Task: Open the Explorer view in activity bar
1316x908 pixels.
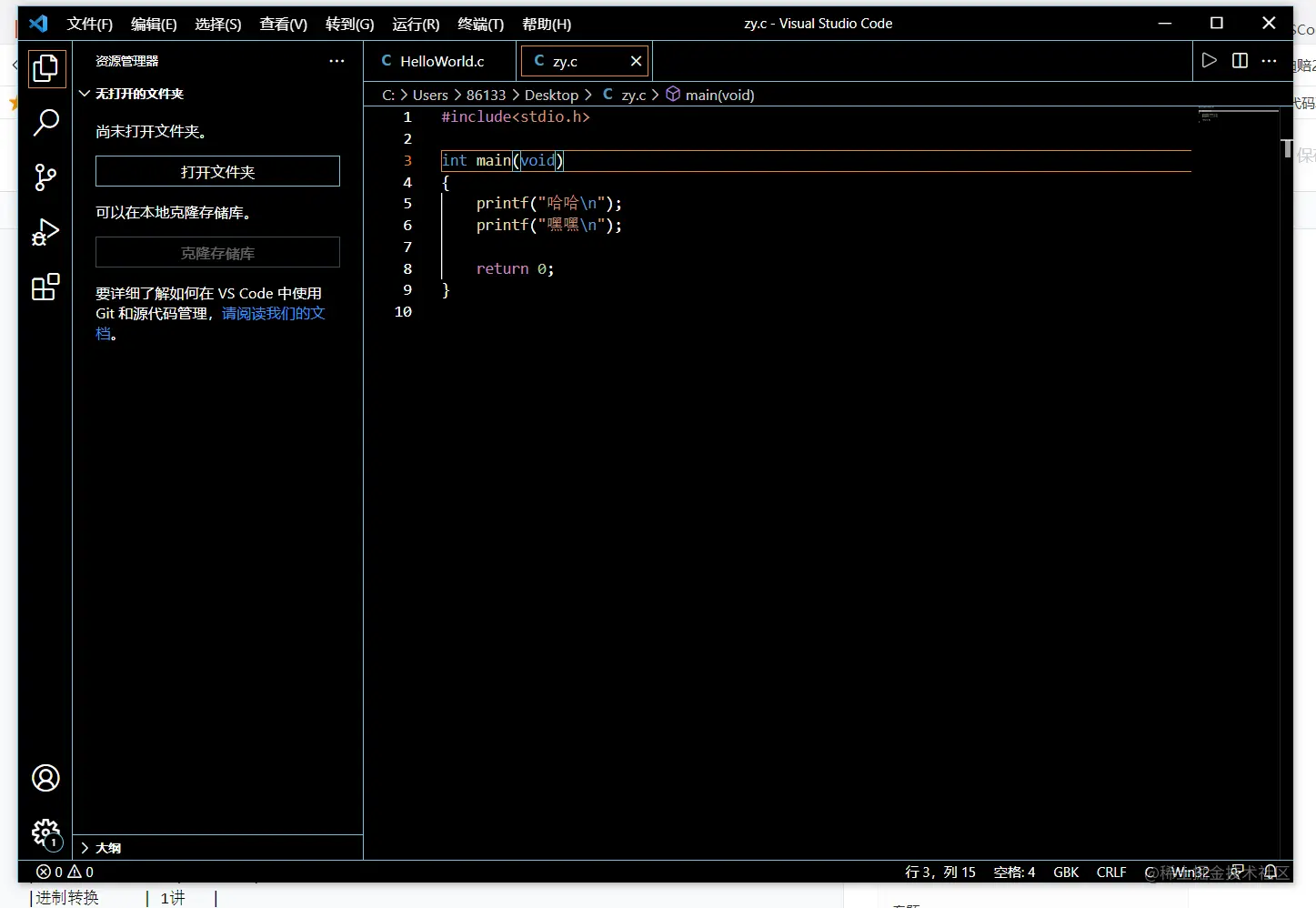Action: 45,68
